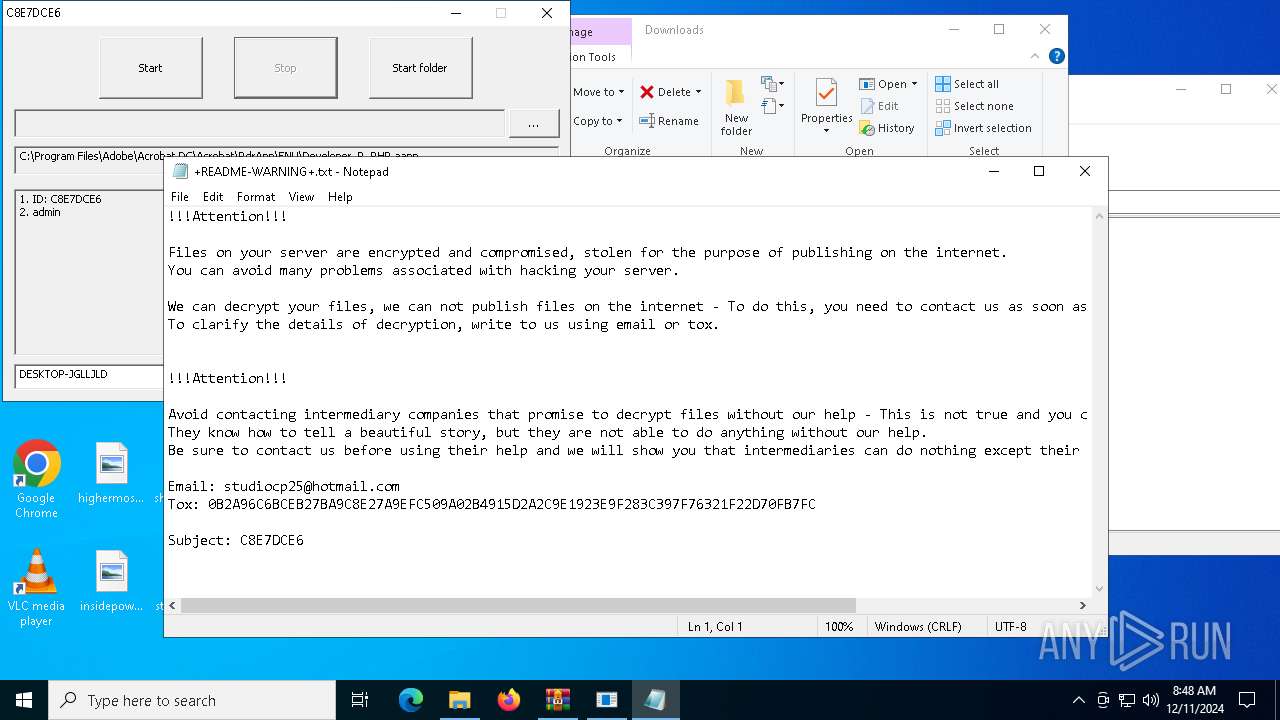Select the highermos... desktop file
The image size is (1280, 720).
click(x=112, y=473)
